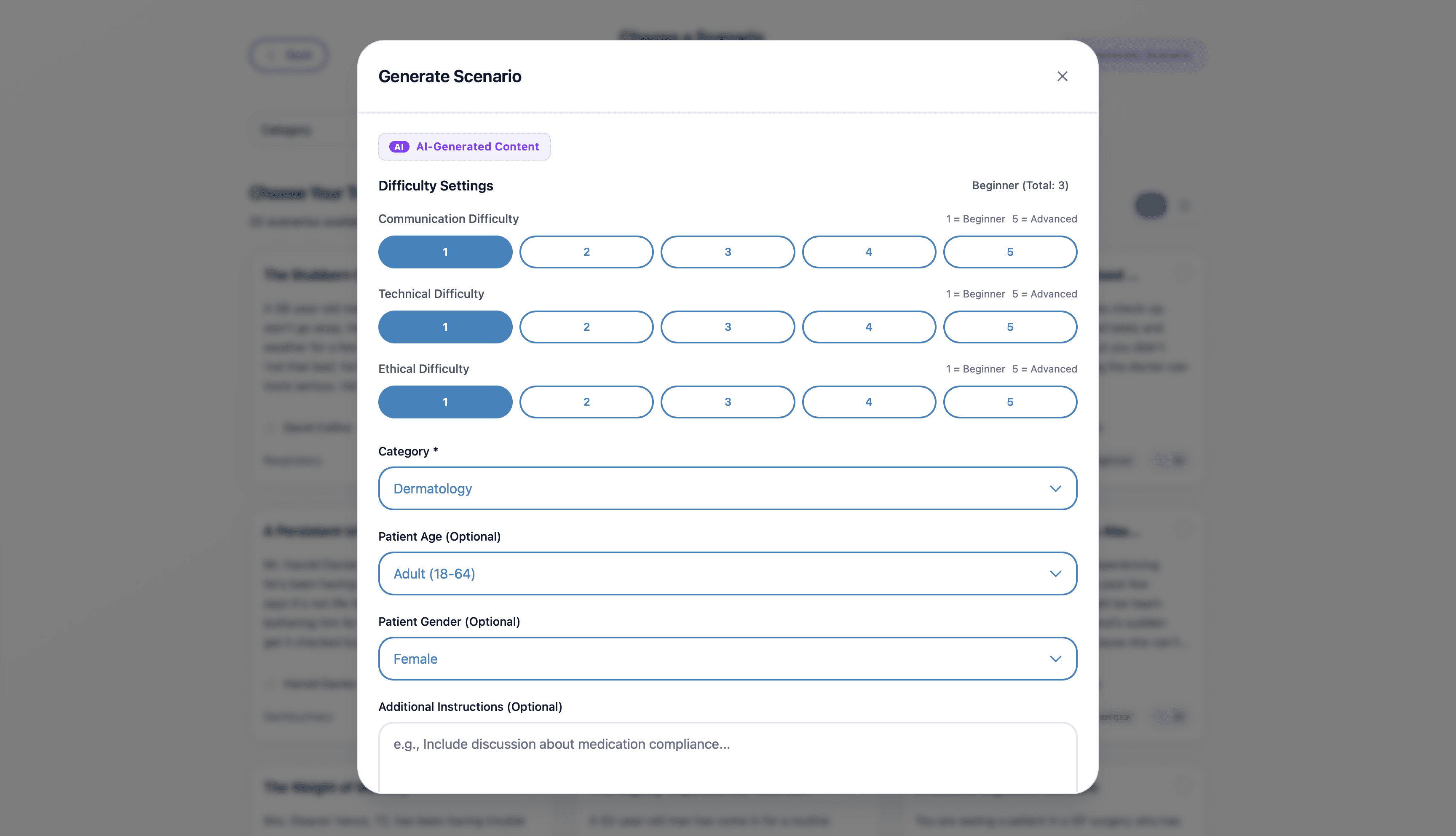1456x836 pixels.
Task: Click the Back button behind the dialog
Action: tap(289, 55)
